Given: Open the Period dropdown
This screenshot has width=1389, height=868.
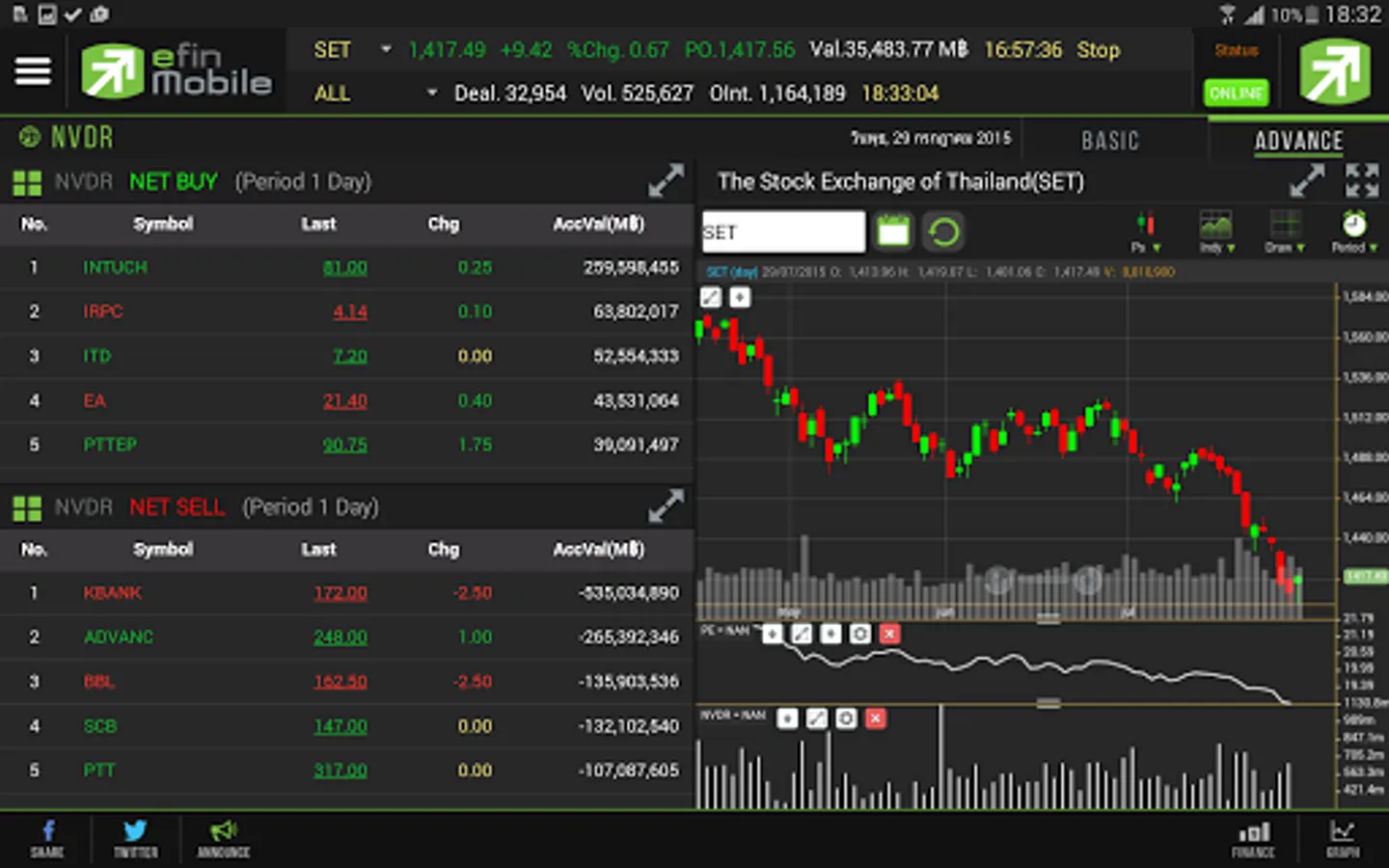Looking at the screenshot, I should (1354, 231).
